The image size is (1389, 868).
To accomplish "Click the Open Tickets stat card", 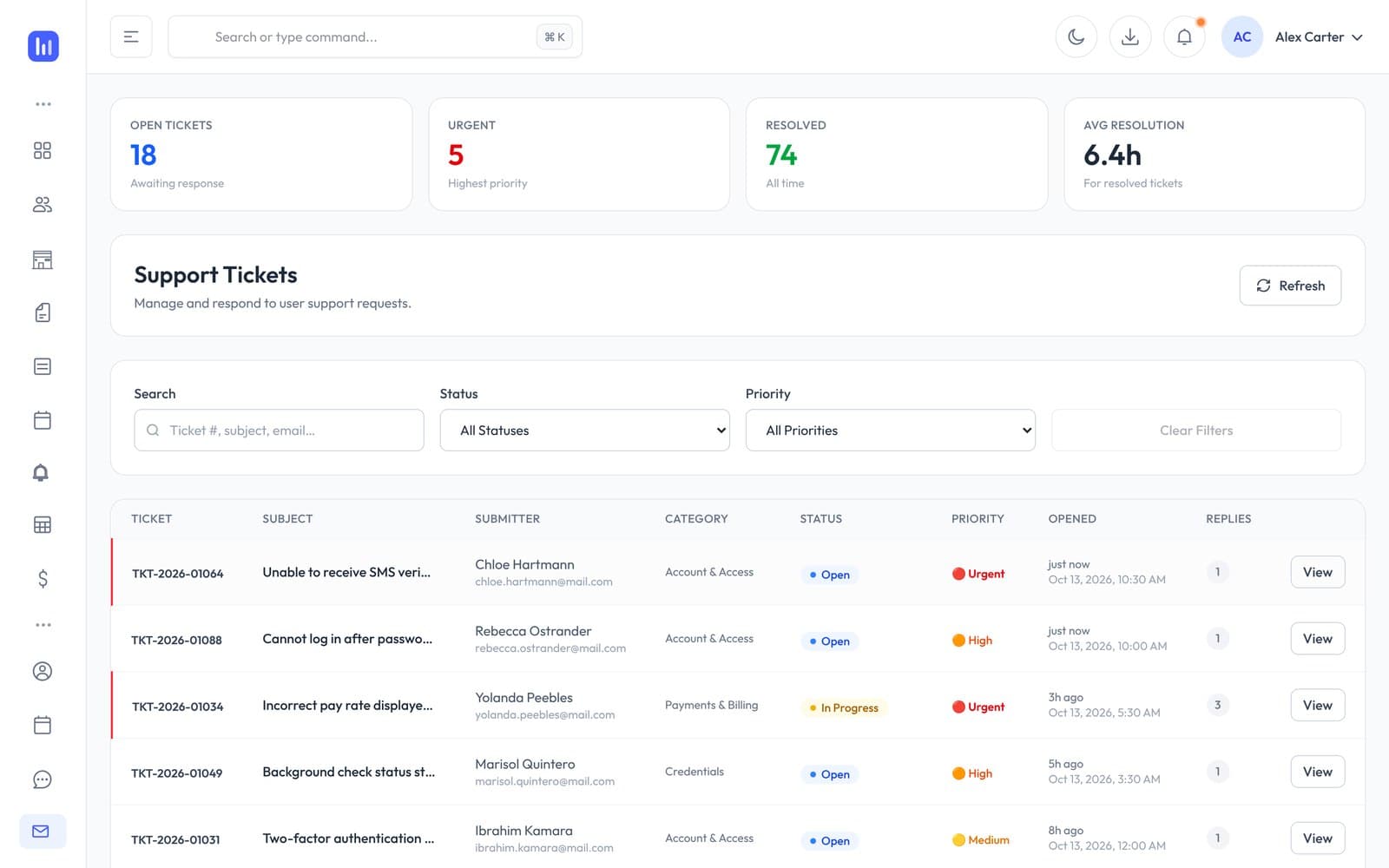I will point(261,154).
